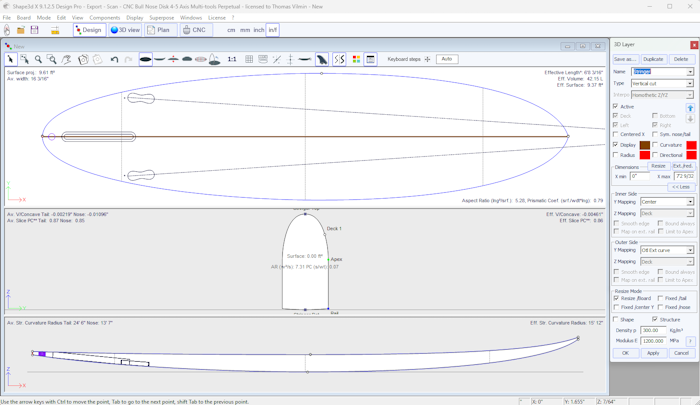Toggle the 1:1 scale view
The width and height of the screenshot is (700, 405).
(232, 60)
